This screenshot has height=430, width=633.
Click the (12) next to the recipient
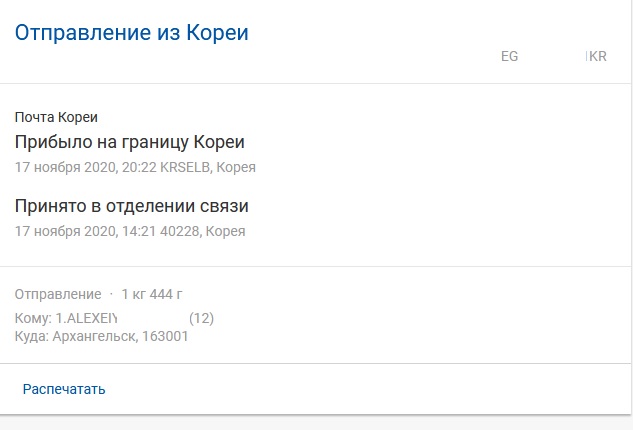pyautogui.click(x=201, y=318)
